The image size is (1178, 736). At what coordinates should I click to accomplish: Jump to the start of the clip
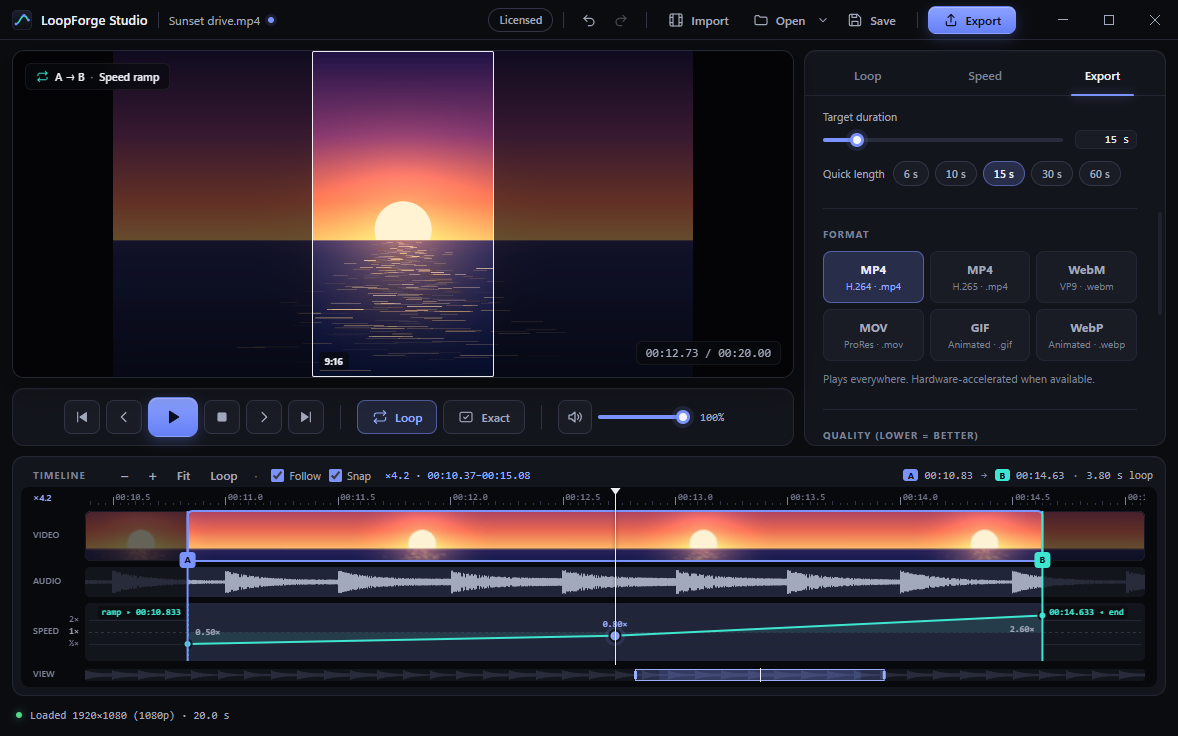coord(82,417)
